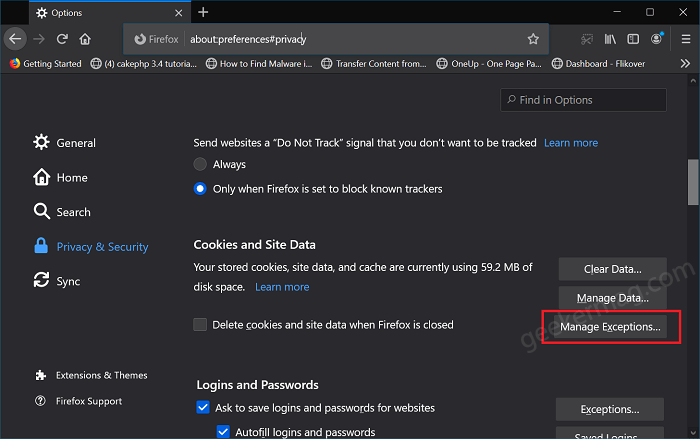Click the vertical page scrollbar thumb
700x439 pixels.
coord(693,182)
